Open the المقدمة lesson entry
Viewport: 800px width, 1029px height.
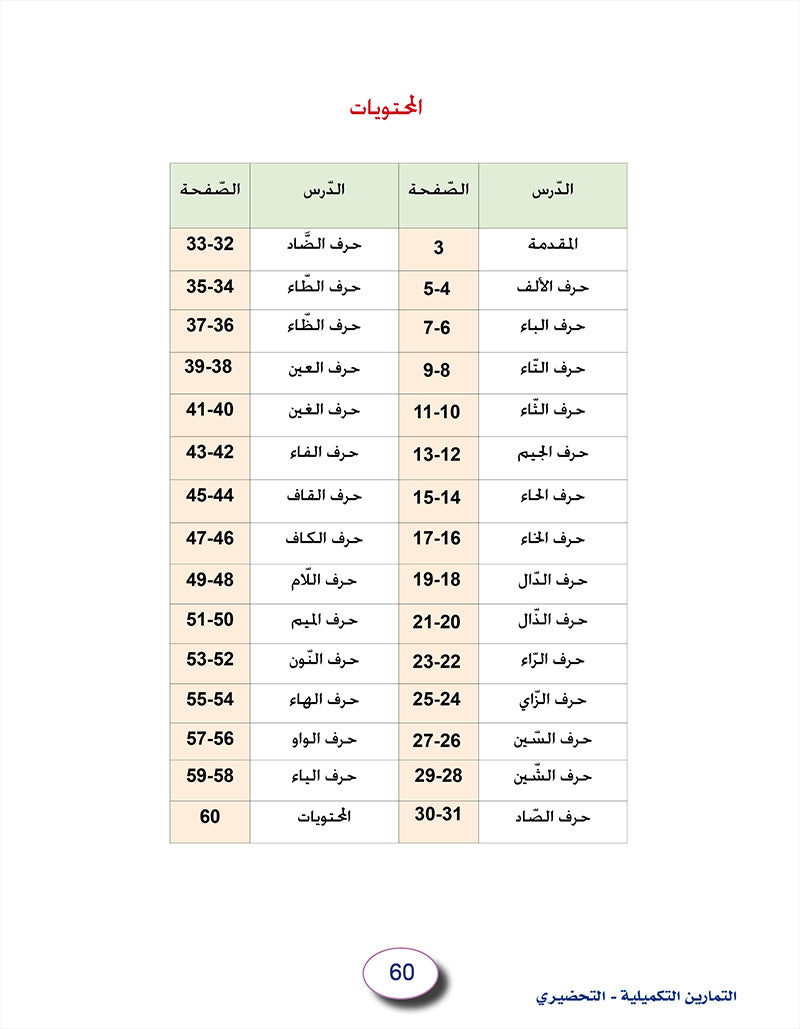(x=552, y=245)
